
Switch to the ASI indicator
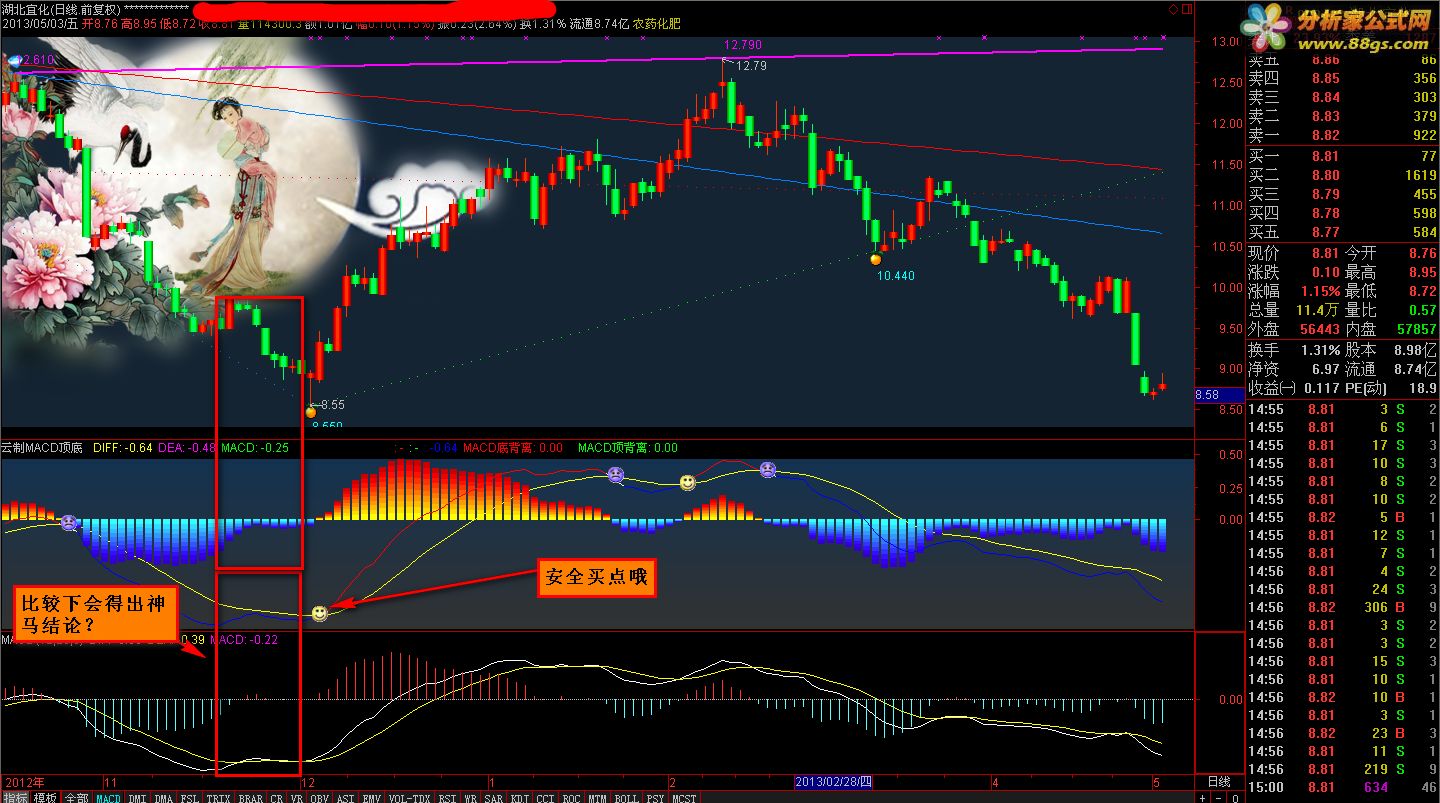[x=346, y=798]
